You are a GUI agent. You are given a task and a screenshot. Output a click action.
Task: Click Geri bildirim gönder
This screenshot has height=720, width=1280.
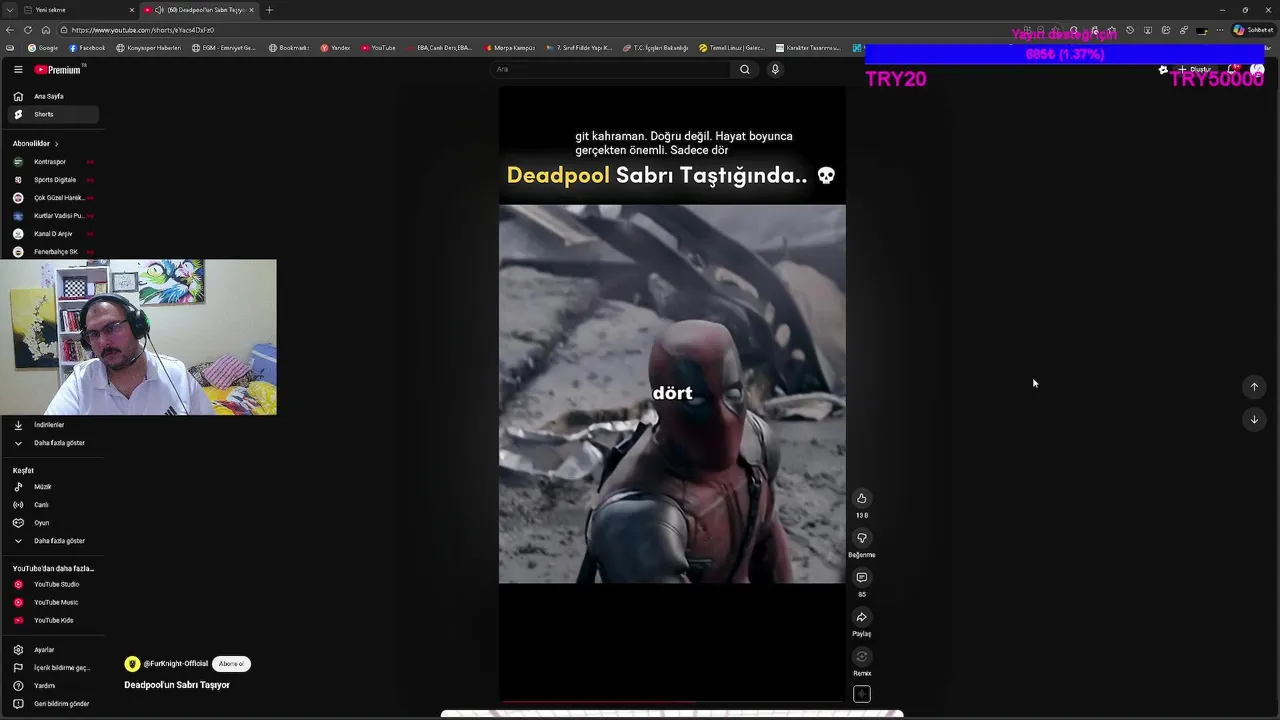pyautogui.click(x=52, y=704)
